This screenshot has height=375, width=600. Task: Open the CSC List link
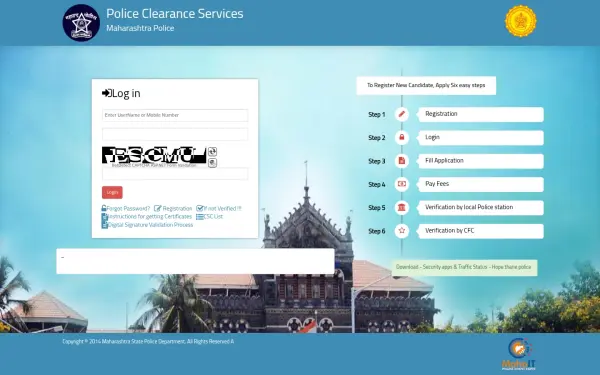209,217
